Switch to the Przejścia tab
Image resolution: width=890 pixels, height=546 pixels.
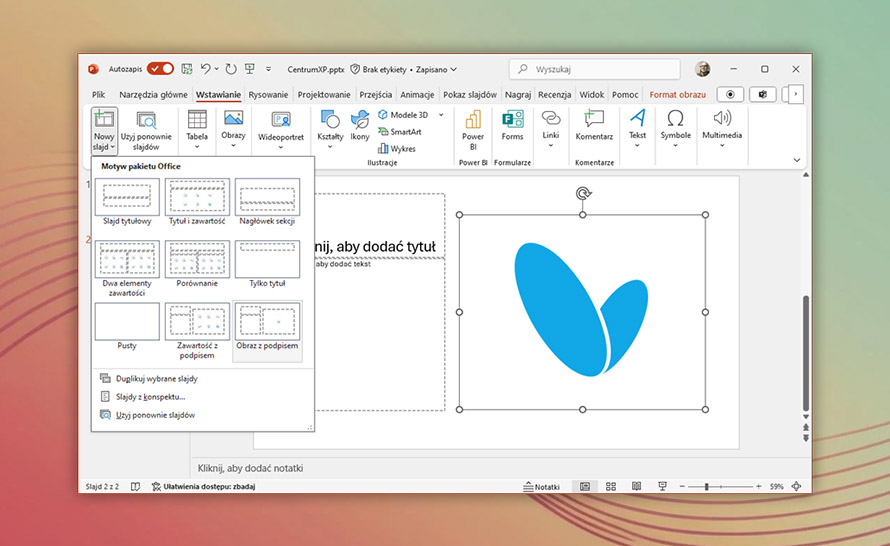[376, 95]
